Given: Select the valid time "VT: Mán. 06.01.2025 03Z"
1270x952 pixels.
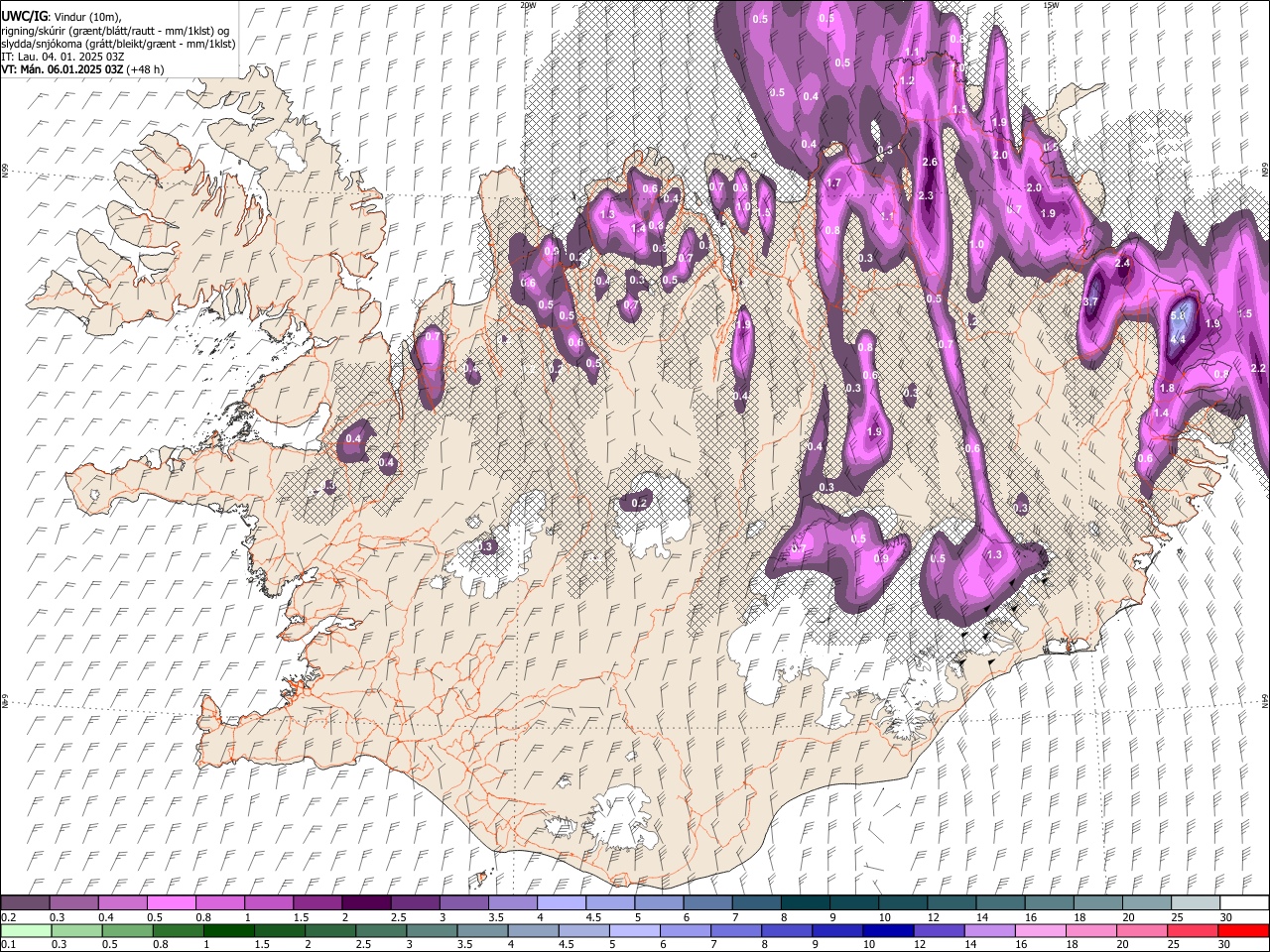Looking at the screenshot, I should [62, 69].
